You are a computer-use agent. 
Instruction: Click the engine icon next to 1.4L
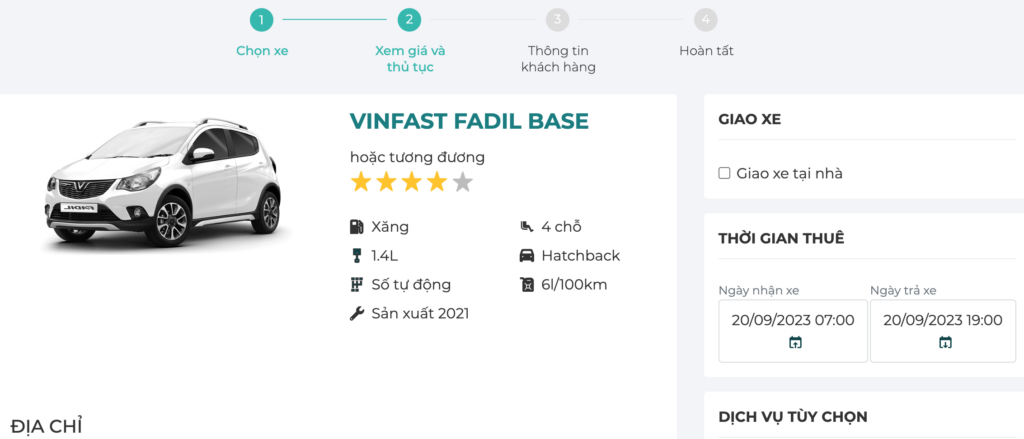coord(356,256)
